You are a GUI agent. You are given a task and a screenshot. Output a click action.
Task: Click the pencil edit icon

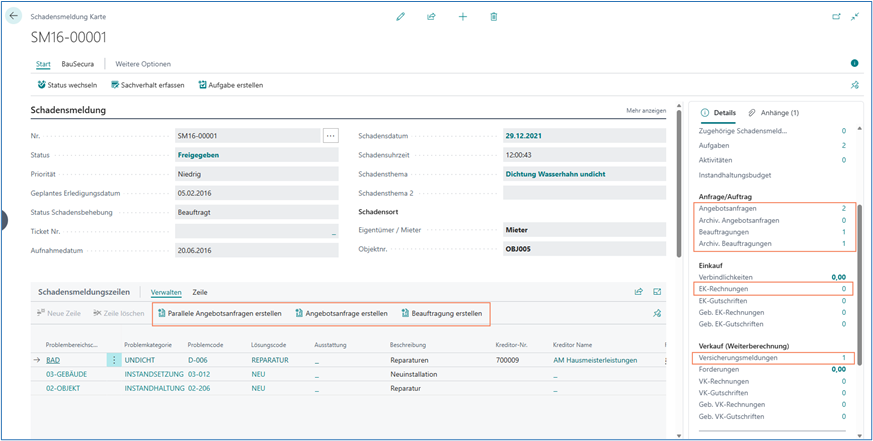tap(401, 17)
